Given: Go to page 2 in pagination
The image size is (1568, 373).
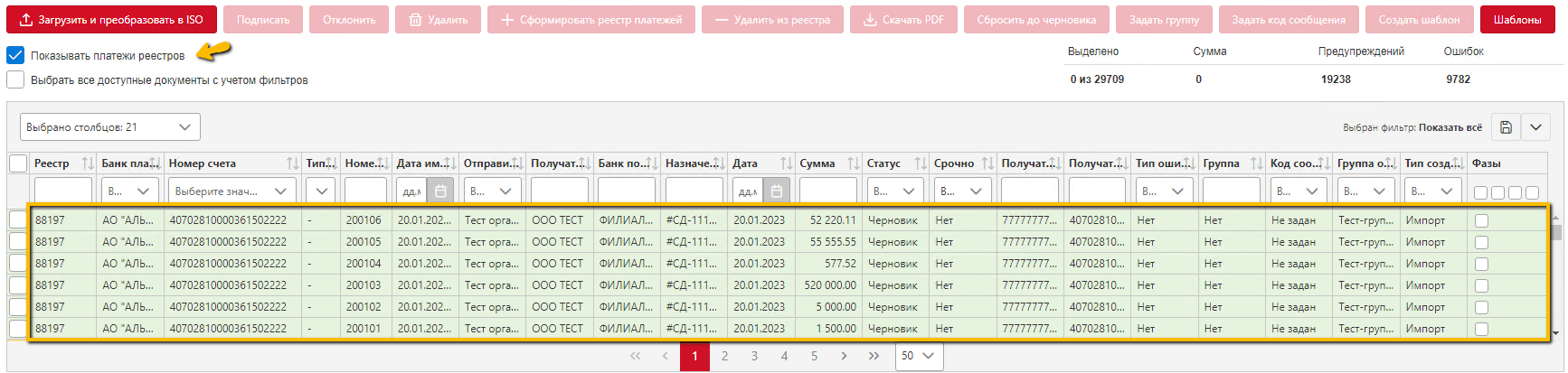Looking at the screenshot, I should pos(724,356).
